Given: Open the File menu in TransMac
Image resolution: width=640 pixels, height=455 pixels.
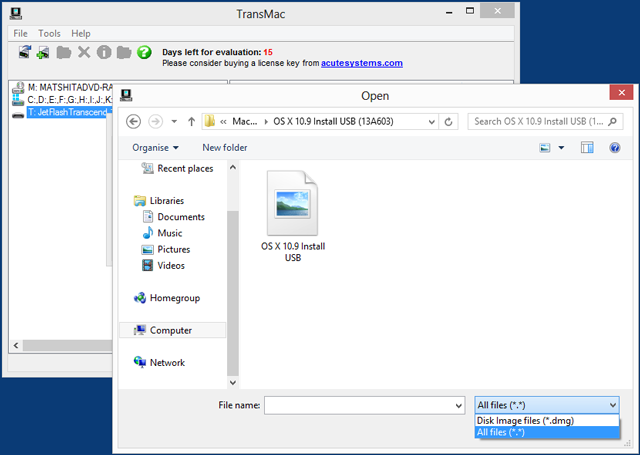Looking at the screenshot, I should [20, 33].
